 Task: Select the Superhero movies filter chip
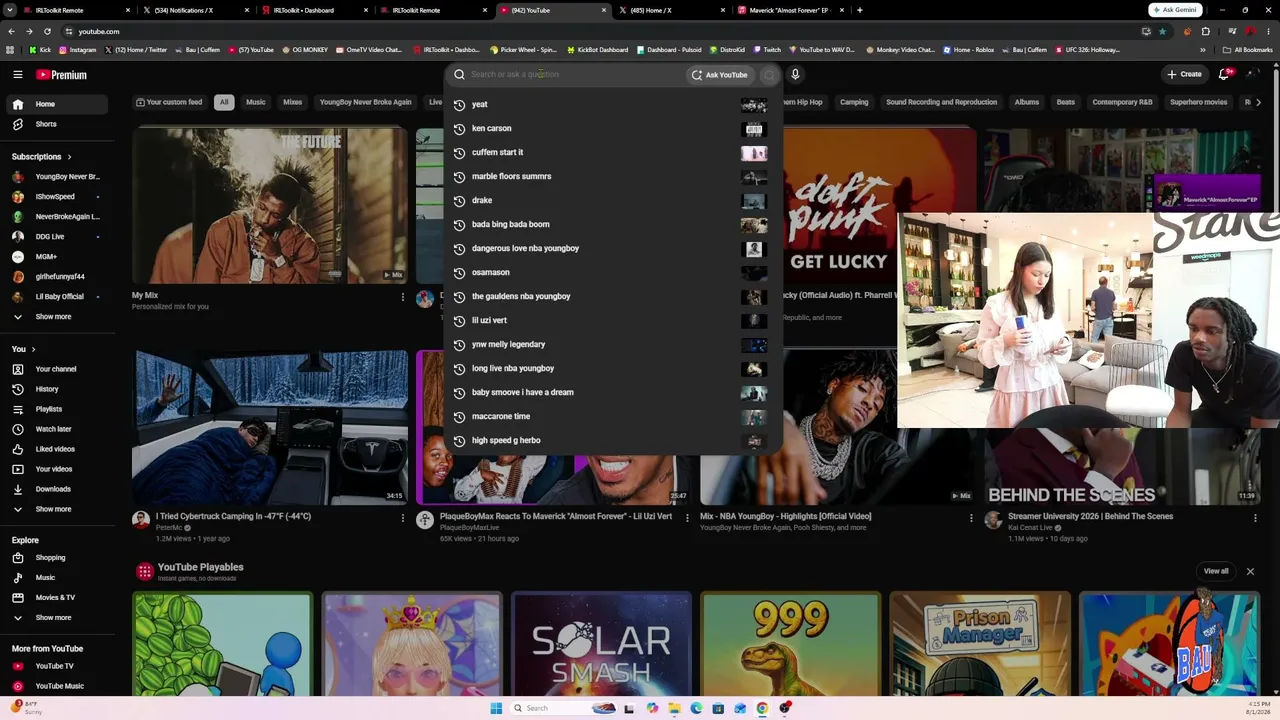1198,102
